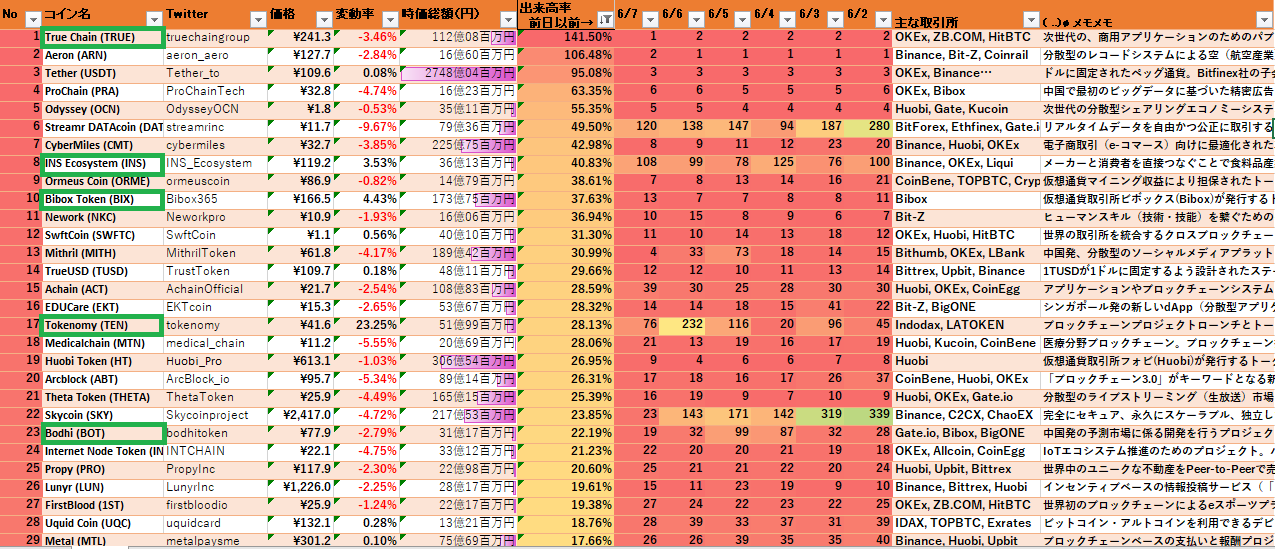Expand the 価格 column filter arrow
Viewport: 1275px width, 549px height.
tap(321, 19)
